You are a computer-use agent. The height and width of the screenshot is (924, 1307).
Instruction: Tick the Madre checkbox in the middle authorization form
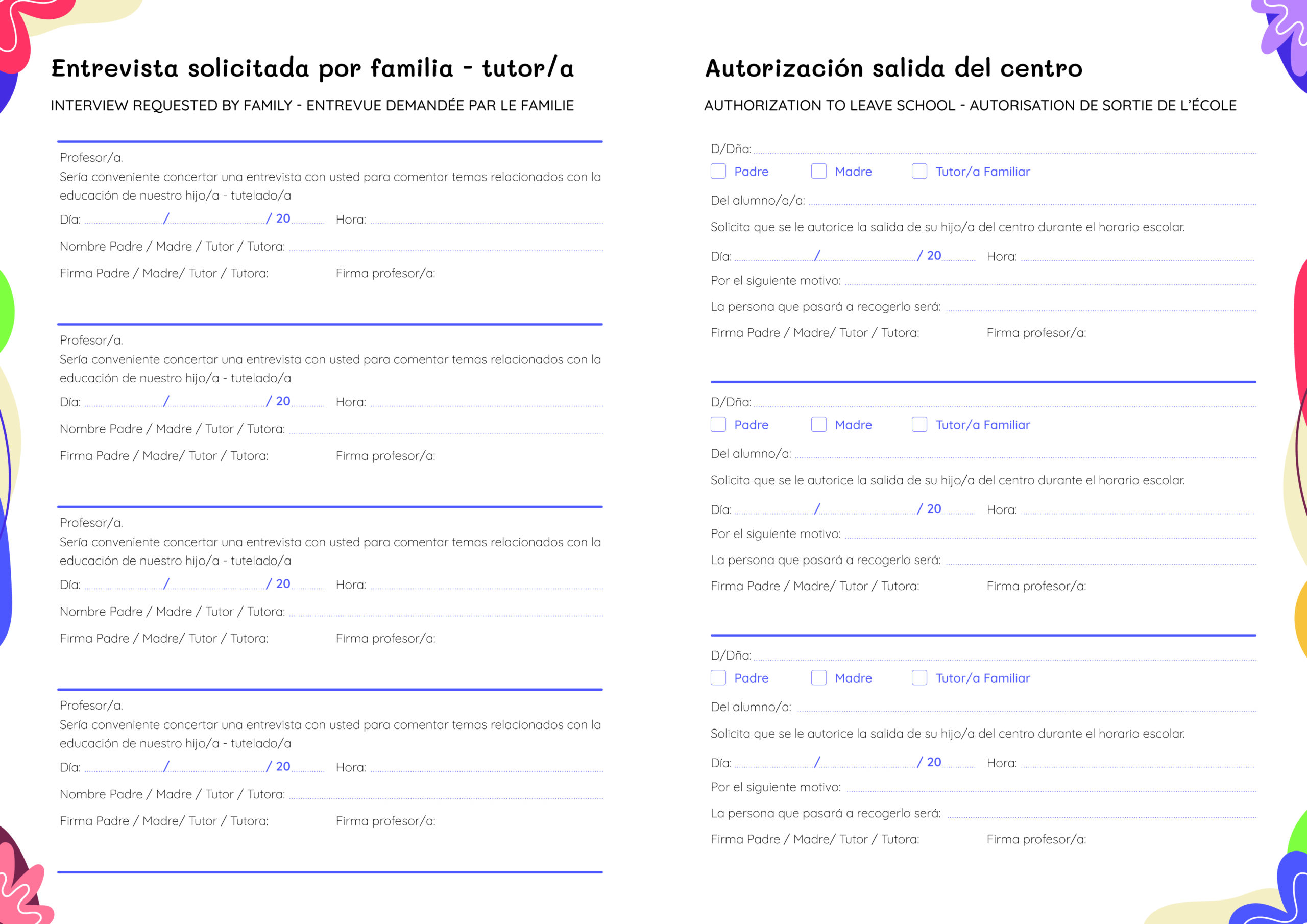(818, 425)
